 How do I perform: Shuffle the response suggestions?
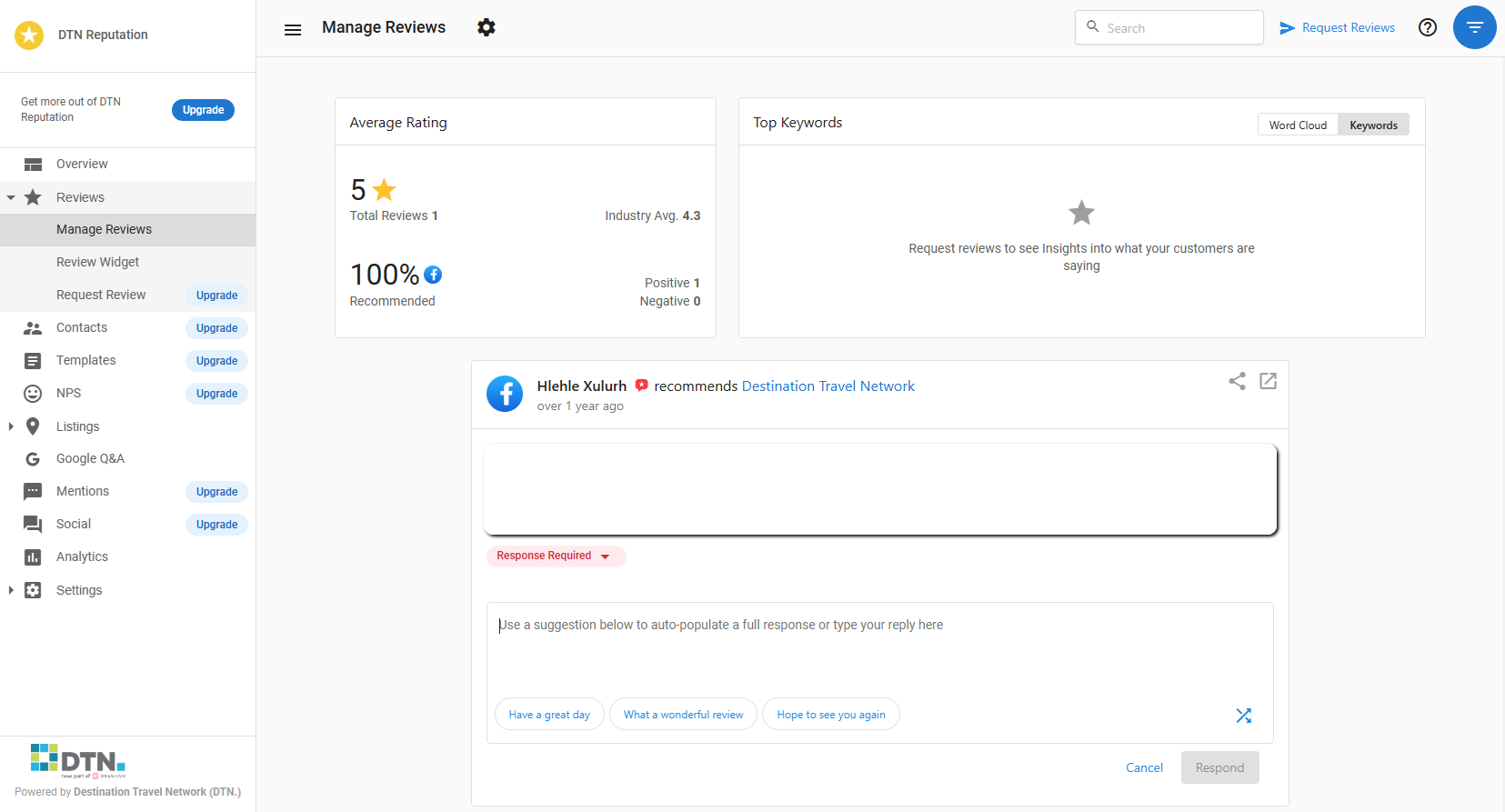point(1244,716)
